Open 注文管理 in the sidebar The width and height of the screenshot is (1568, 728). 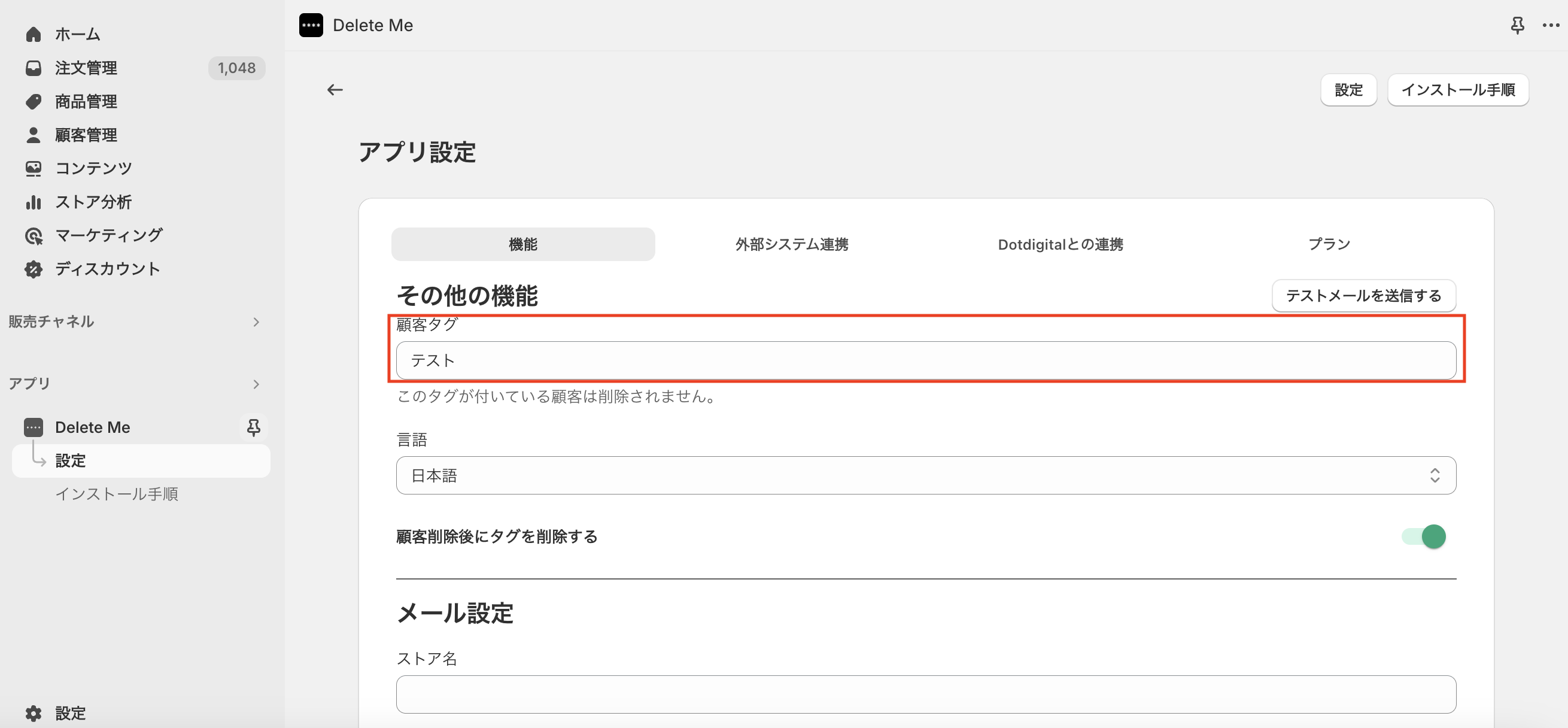click(86, 68)
